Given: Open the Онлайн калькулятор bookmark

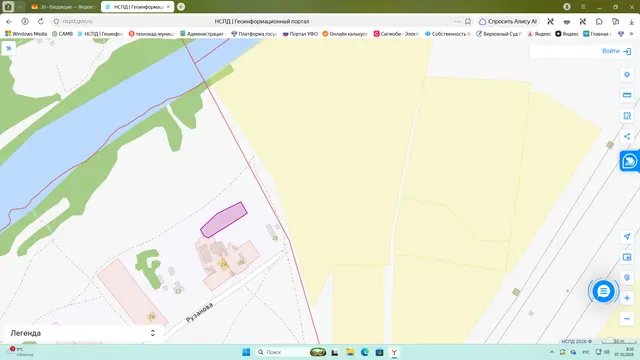Looking at the screenshot, I should point(345,34).
